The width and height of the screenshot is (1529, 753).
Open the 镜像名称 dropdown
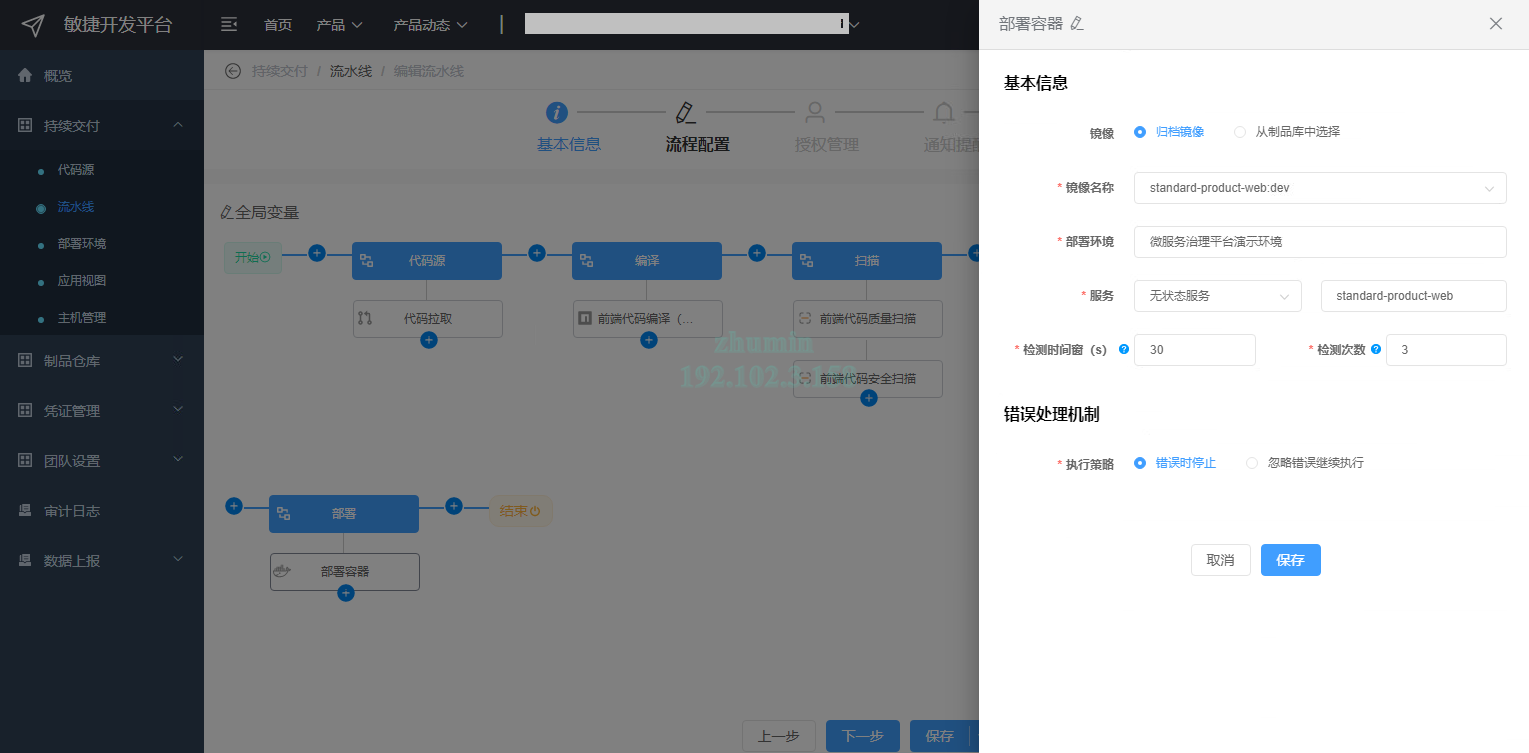[1320, 187]
